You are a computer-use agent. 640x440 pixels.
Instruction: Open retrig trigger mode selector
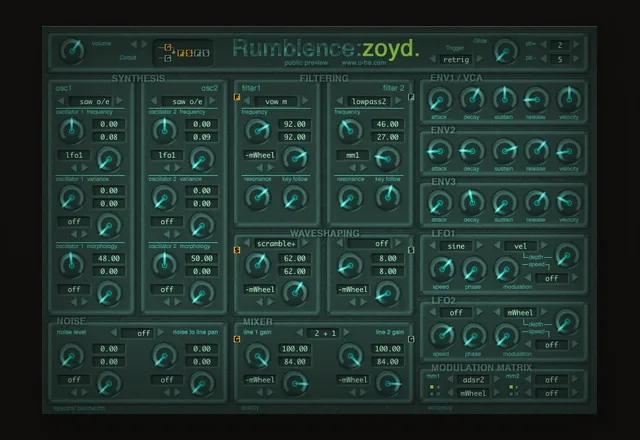pos(456,60)
